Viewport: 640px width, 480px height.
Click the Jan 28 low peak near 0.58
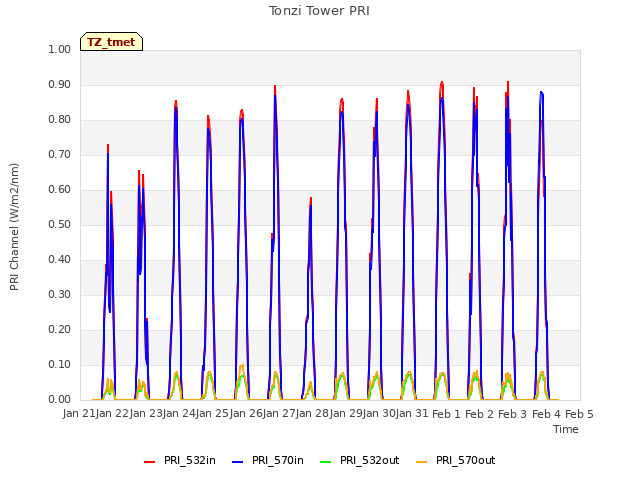tap(311, 199)
